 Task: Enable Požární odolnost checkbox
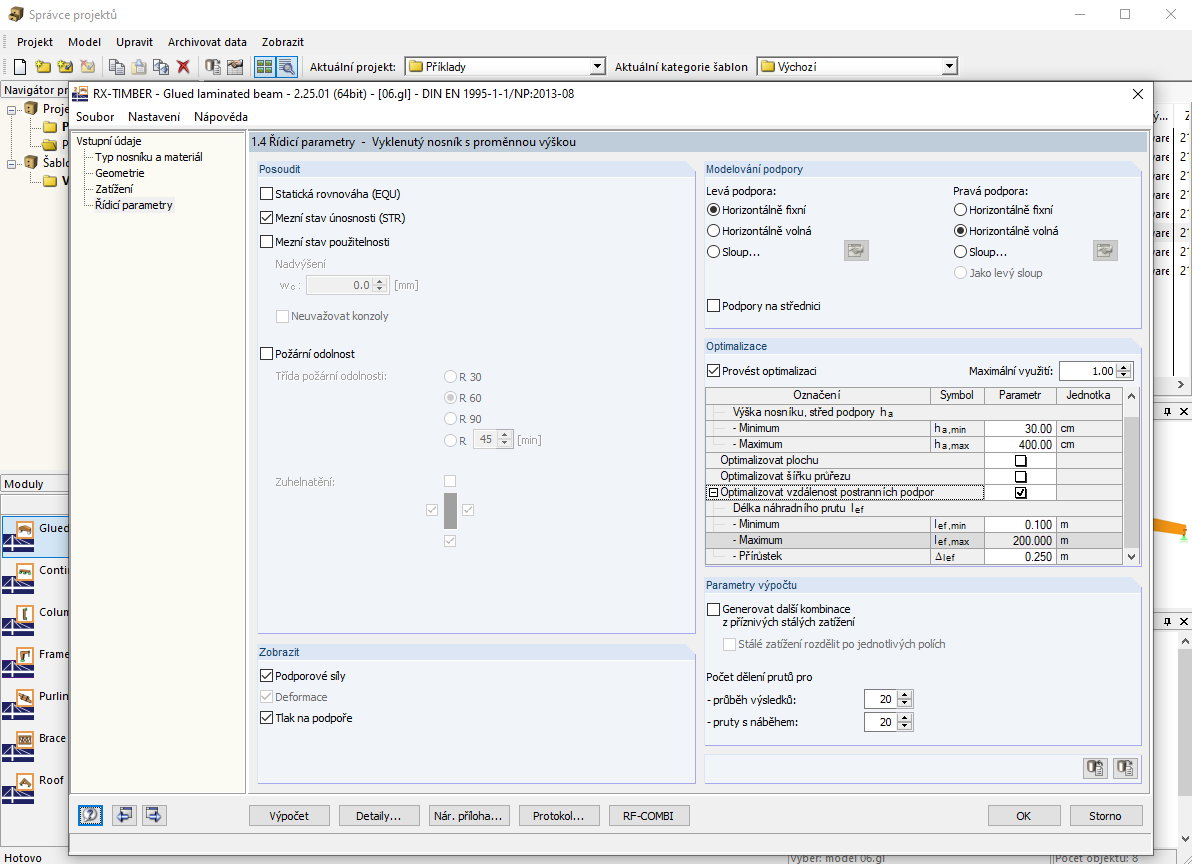[x=266, y=353]
